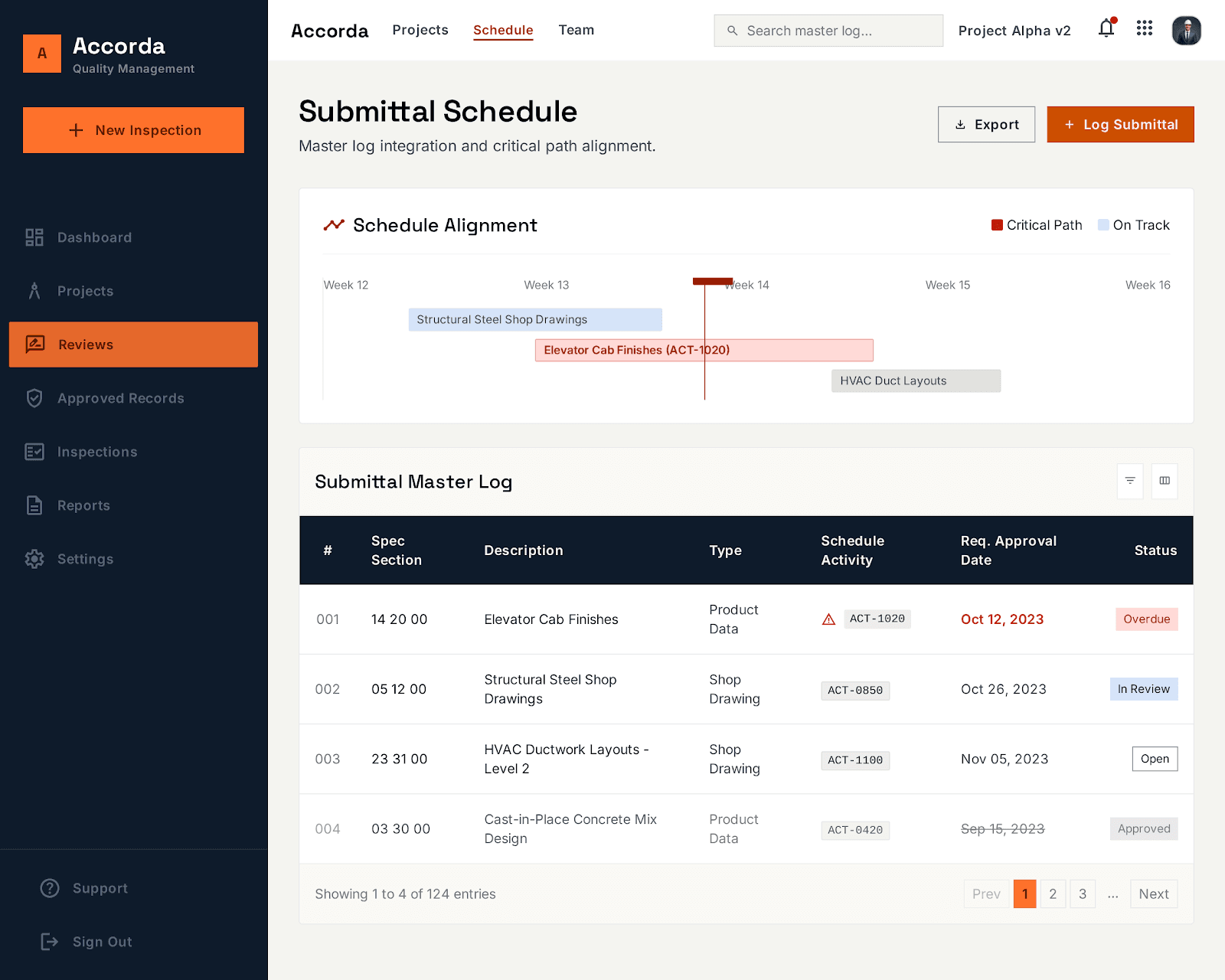Click the Projects compass icon in sidebar
1225x980 pixels.
(x=34, y=291)
